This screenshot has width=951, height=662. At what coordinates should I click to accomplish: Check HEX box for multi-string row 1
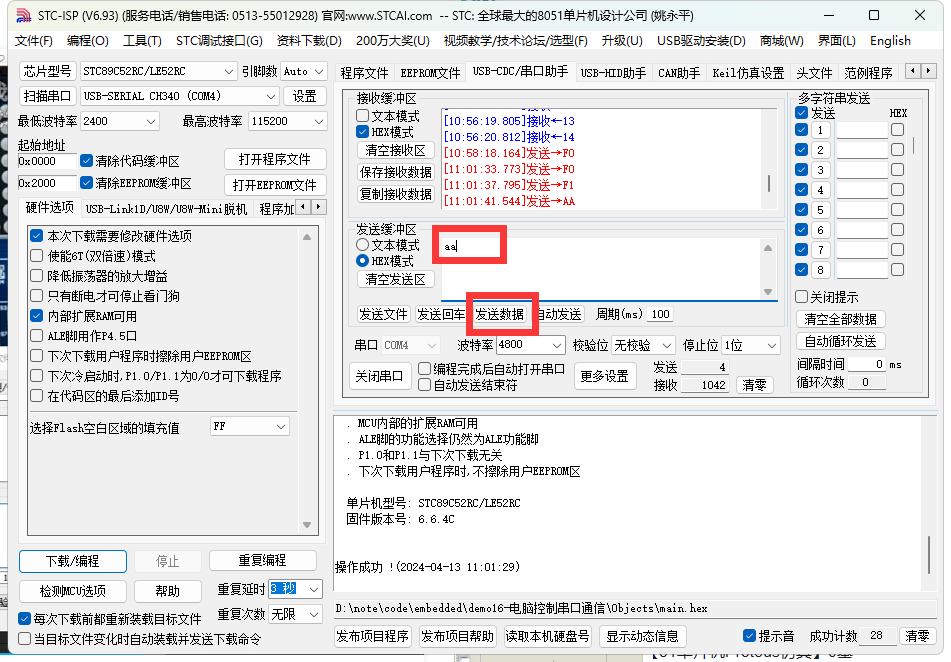[x=898, y=130]
